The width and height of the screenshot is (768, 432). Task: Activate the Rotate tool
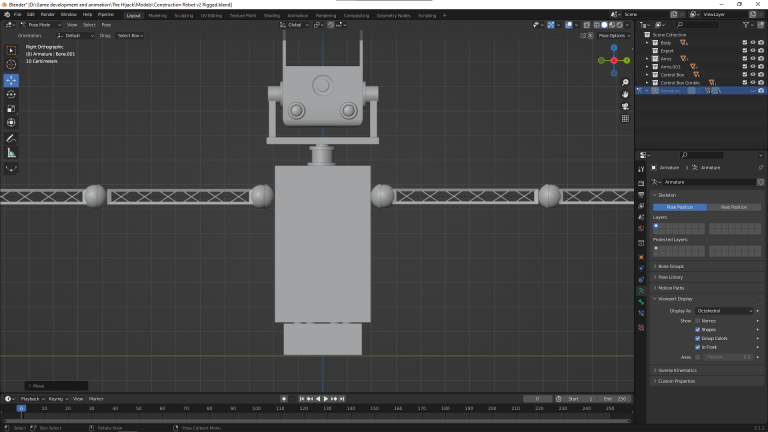tap(11, 94)
